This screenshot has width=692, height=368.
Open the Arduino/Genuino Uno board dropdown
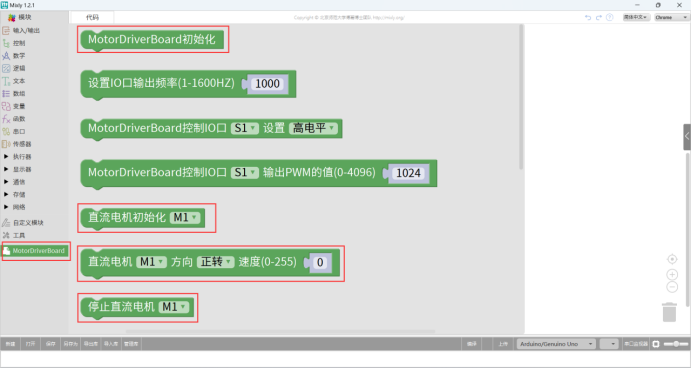tap(556, 344)
